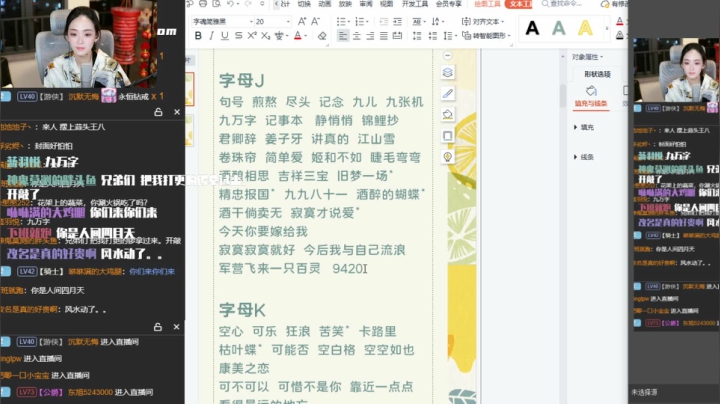Toggle italic formatting
Viewport: 720px width, 404px height.
pyautogui.click(x=211, y=36)
